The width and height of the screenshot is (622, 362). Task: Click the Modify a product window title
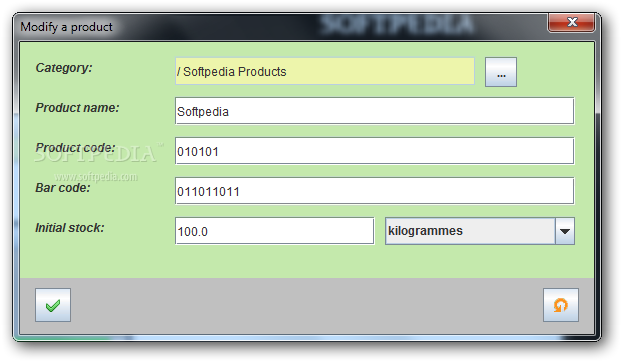coord(66,27)
